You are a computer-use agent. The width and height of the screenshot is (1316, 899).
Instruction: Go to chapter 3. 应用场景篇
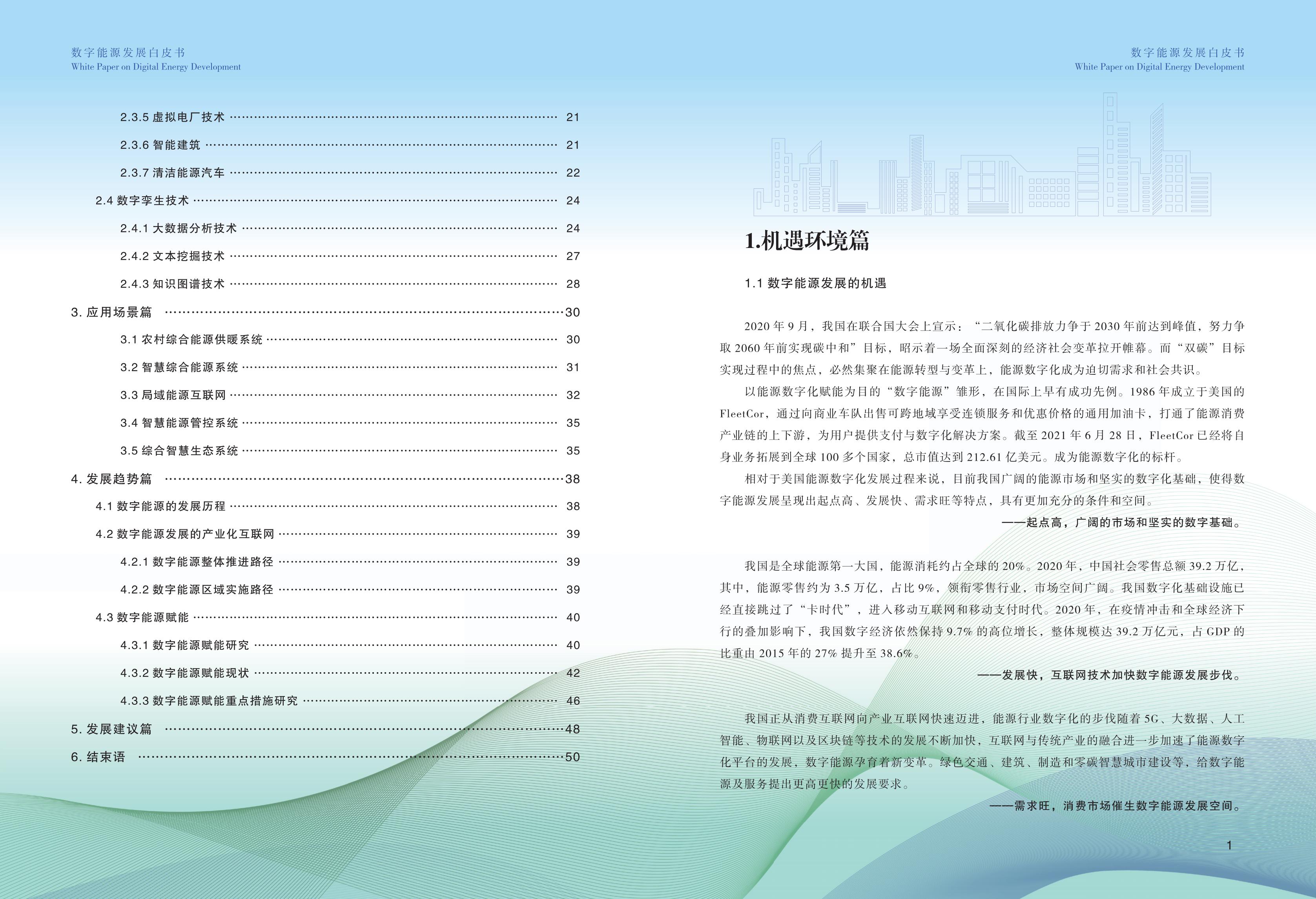[111, 312]
